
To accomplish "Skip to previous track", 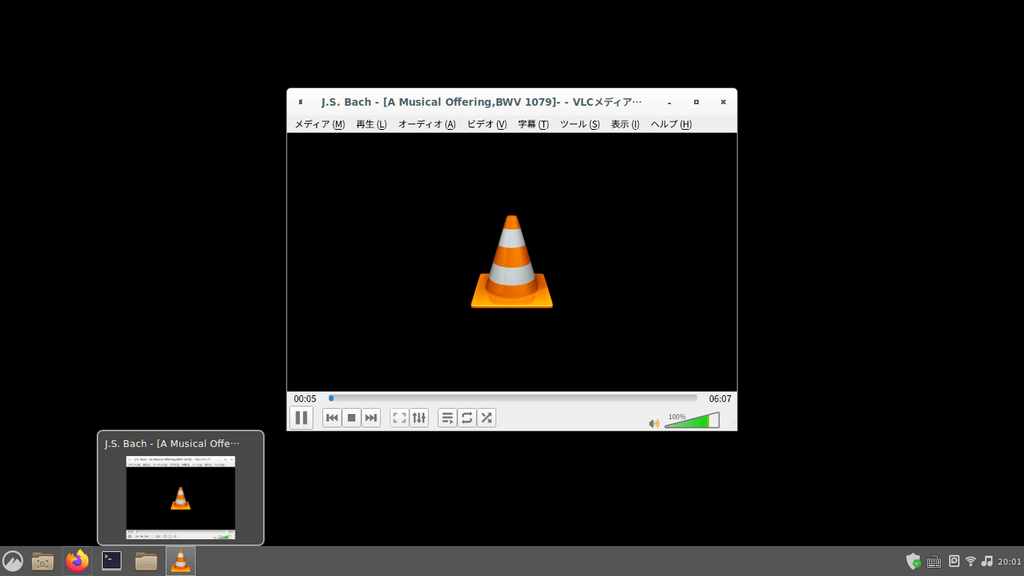I will click(x=332, y=417).
